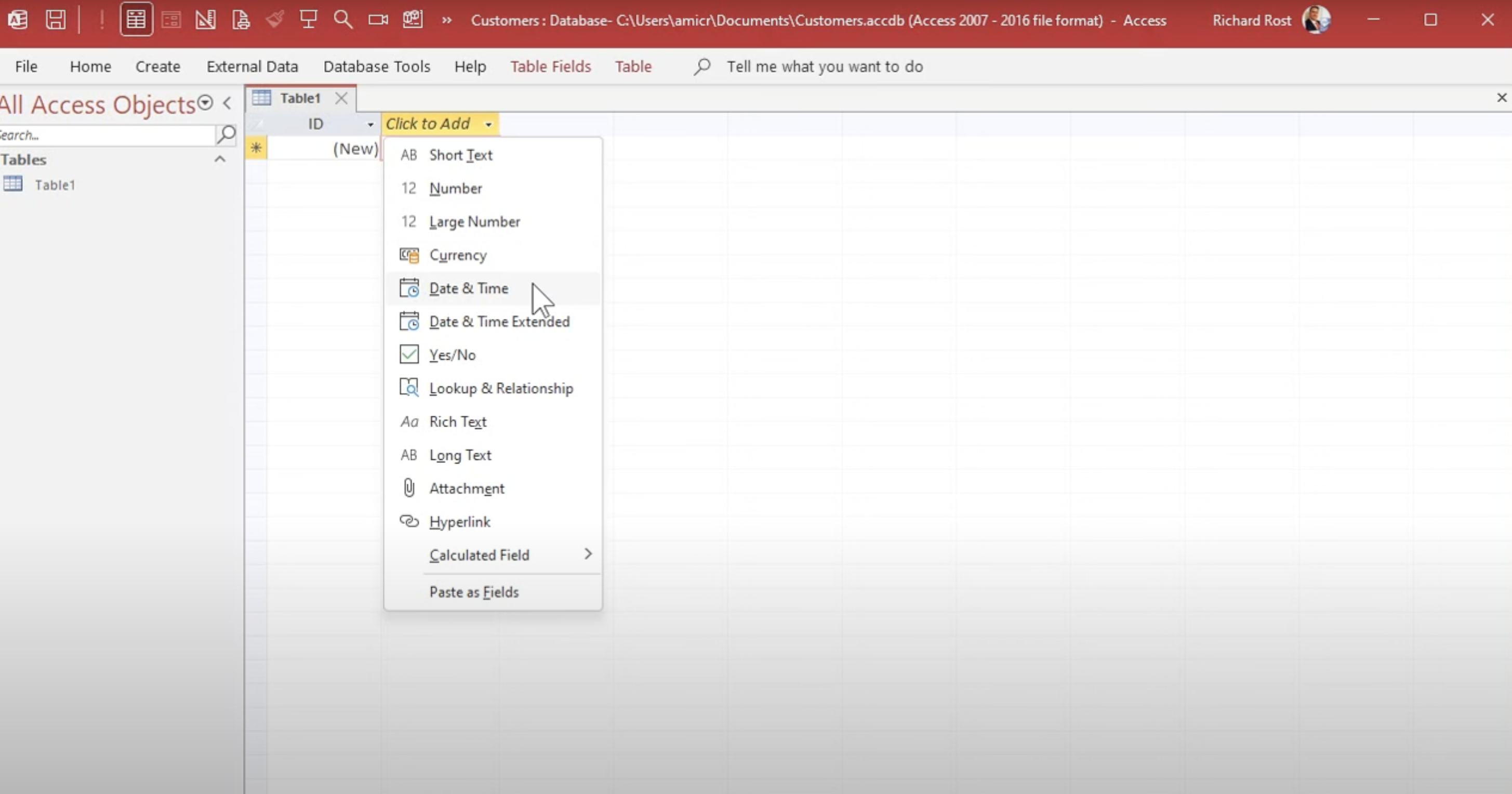Click the Form View icon

[x=171, y=20]
